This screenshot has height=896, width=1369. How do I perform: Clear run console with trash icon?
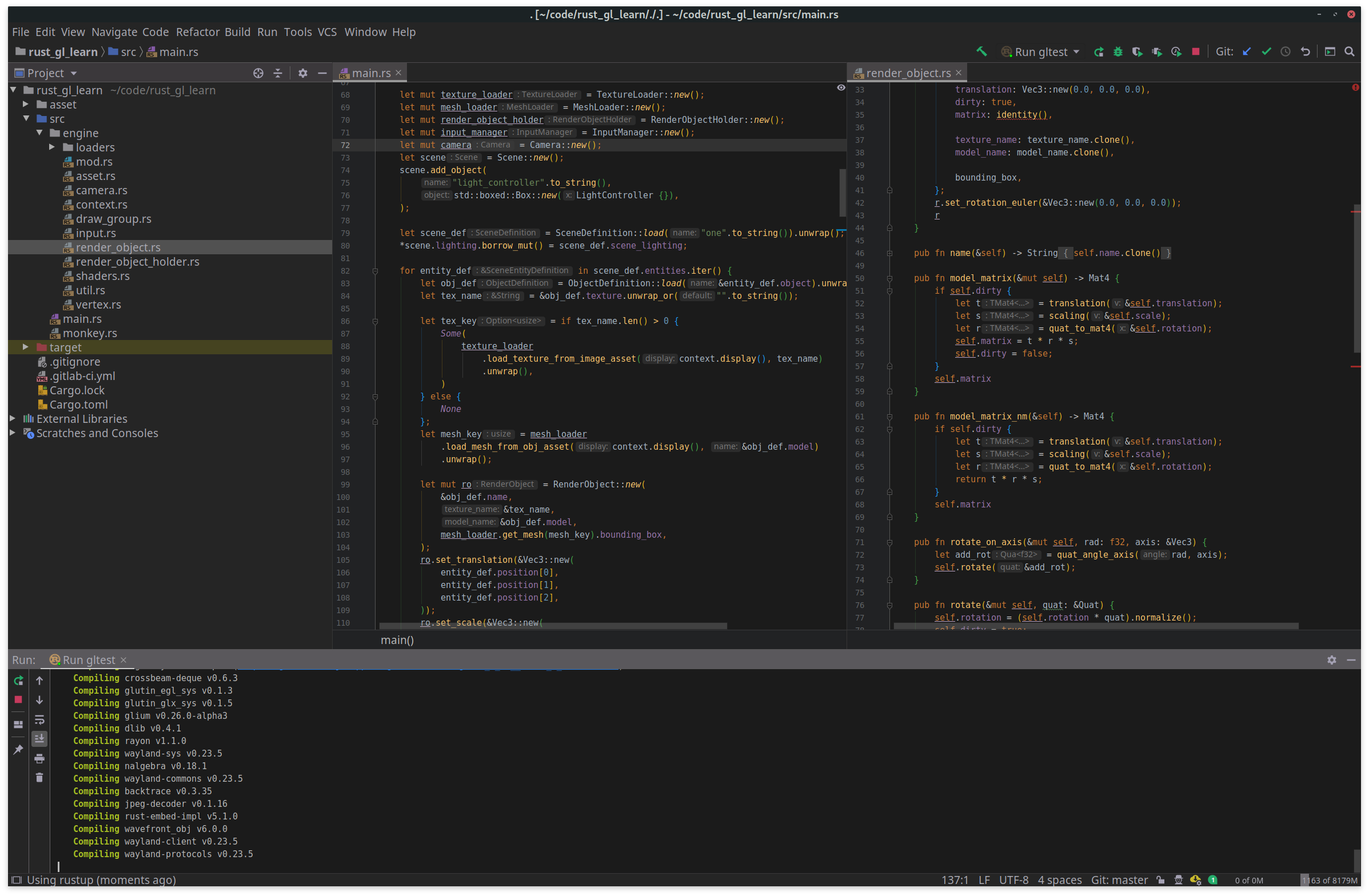(39, 778)
